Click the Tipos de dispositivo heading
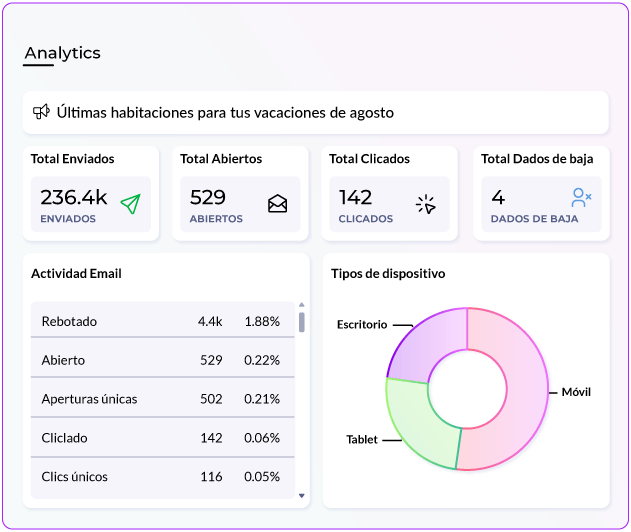The height and width of the screenshot is (532, 631). point(388,273)
